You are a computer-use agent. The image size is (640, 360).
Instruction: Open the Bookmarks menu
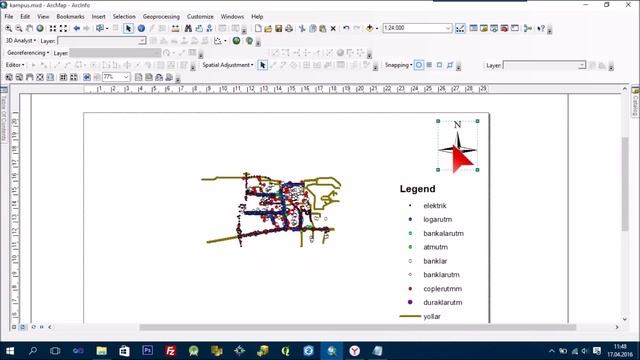pyautogui.click(x=70, y=17)
